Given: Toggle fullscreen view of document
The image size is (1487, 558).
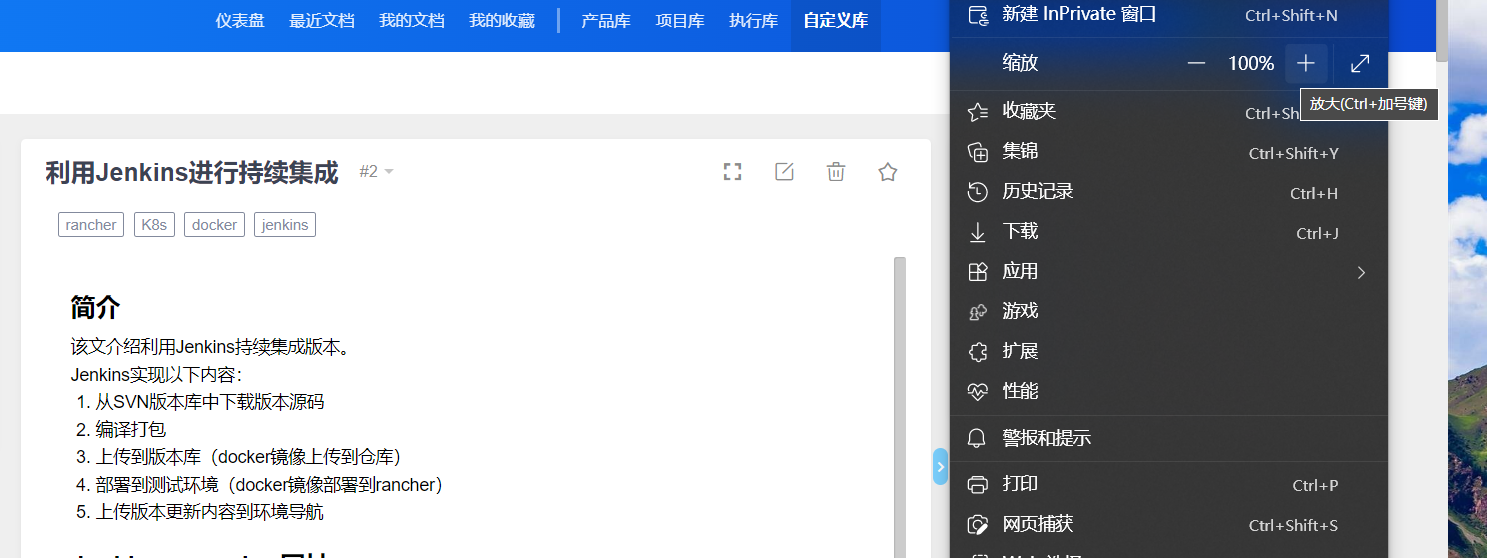Looking at the screenshot, I should 733,172.
